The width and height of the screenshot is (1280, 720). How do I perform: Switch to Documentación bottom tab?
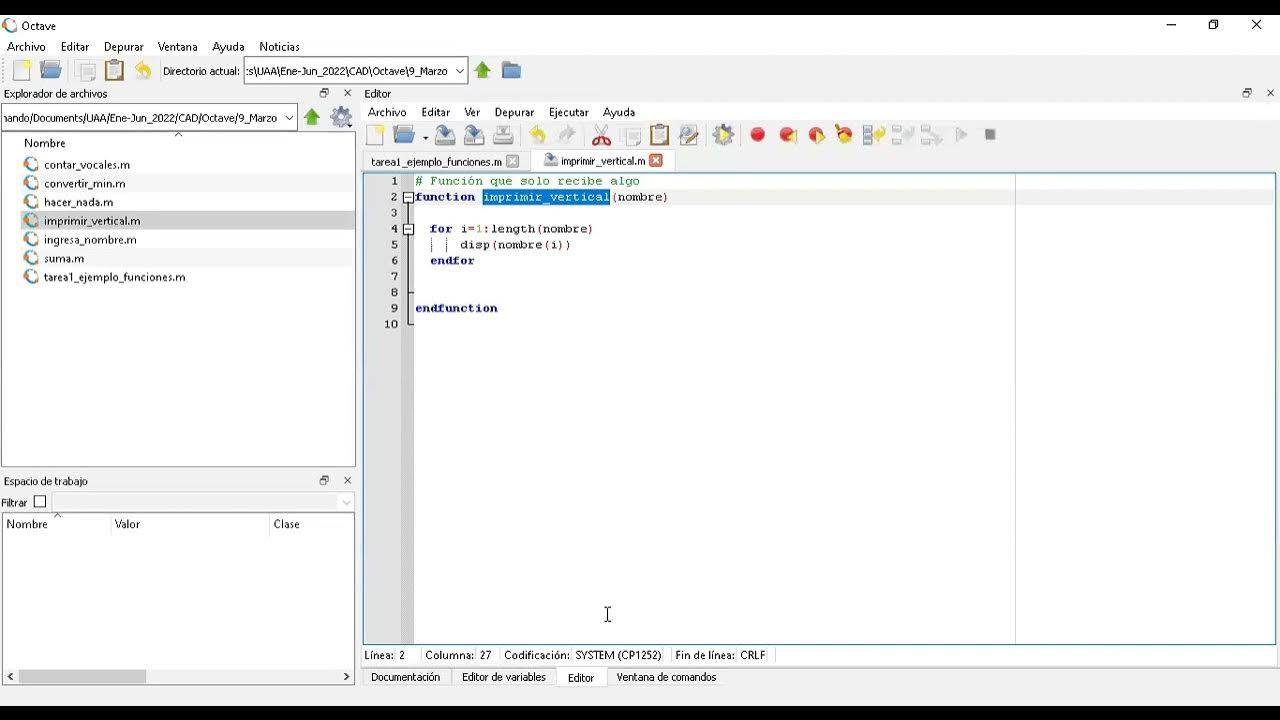coord(405,677)
